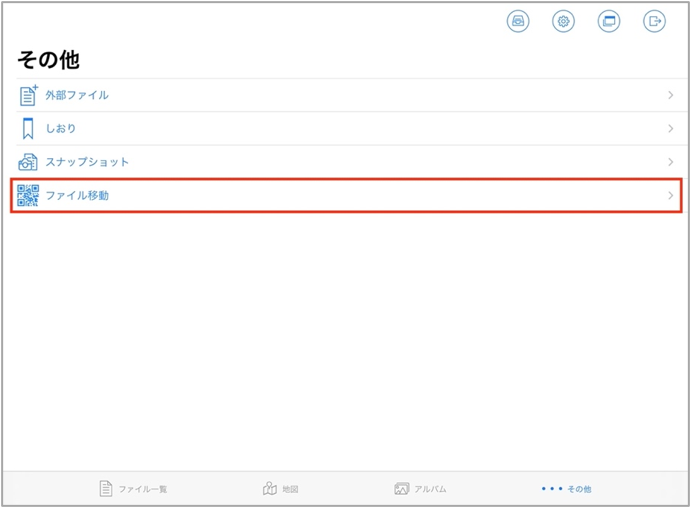Open the スナップショット text link
Image resolution: width=692 pixels, height=508 pixels.
coord(87,162)
